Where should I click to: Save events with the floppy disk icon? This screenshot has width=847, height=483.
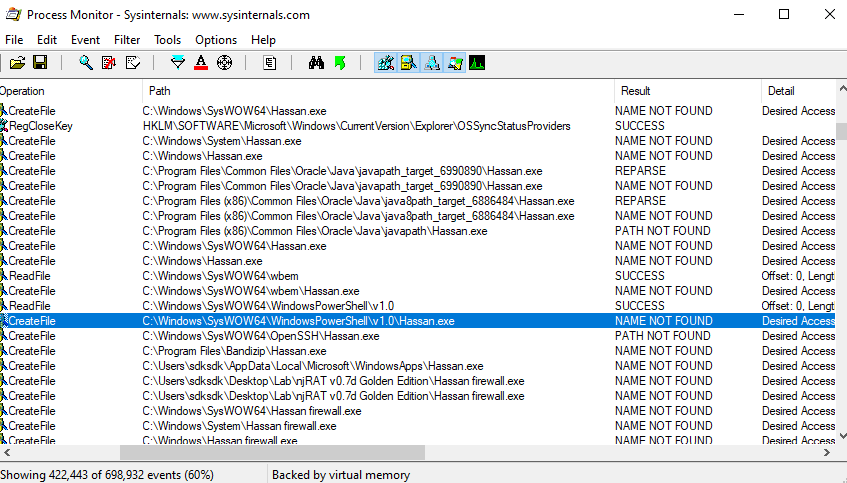tap(40, 63)
